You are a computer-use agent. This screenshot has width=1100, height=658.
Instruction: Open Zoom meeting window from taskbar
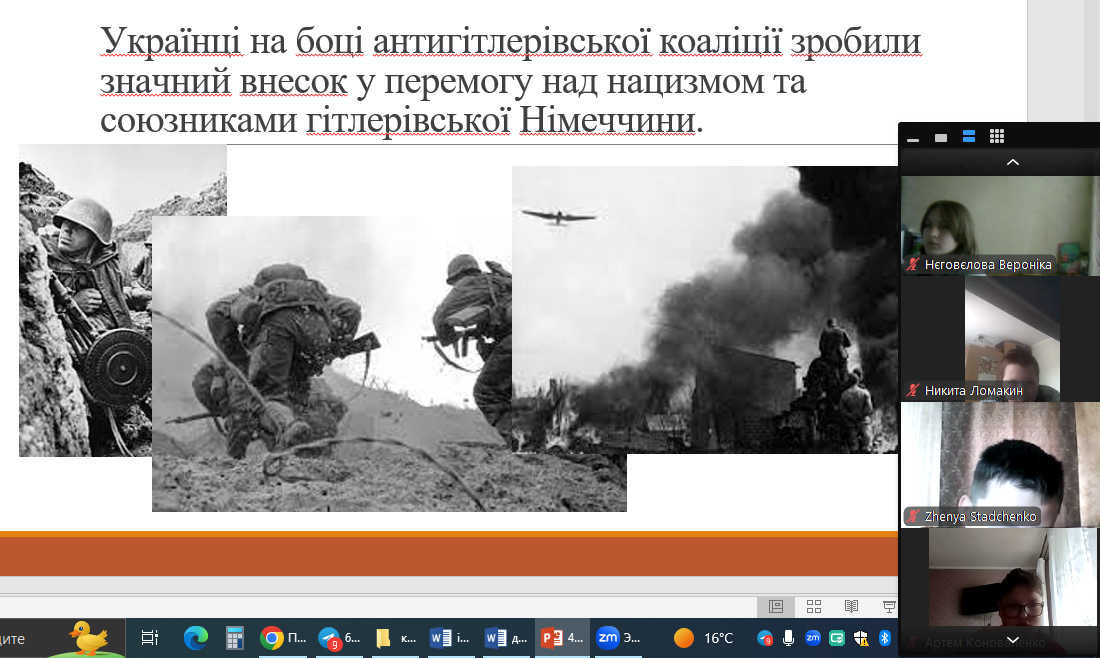point(617,638)
